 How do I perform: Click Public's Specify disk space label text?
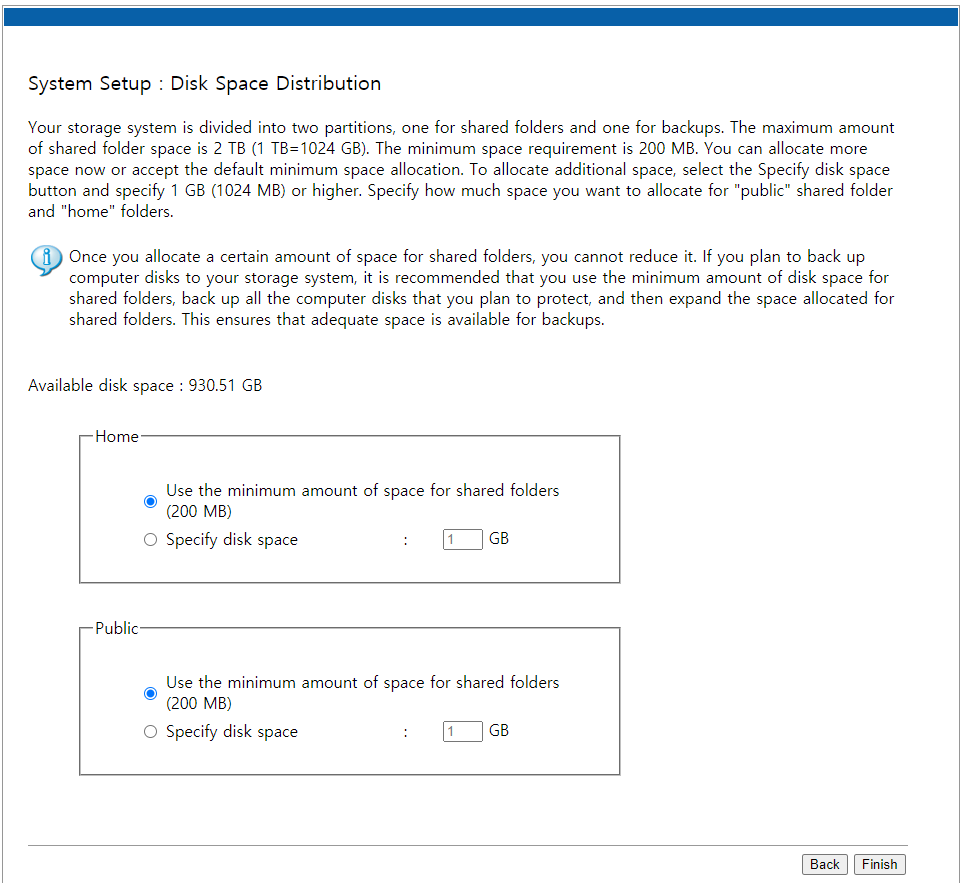click(232, 731)
